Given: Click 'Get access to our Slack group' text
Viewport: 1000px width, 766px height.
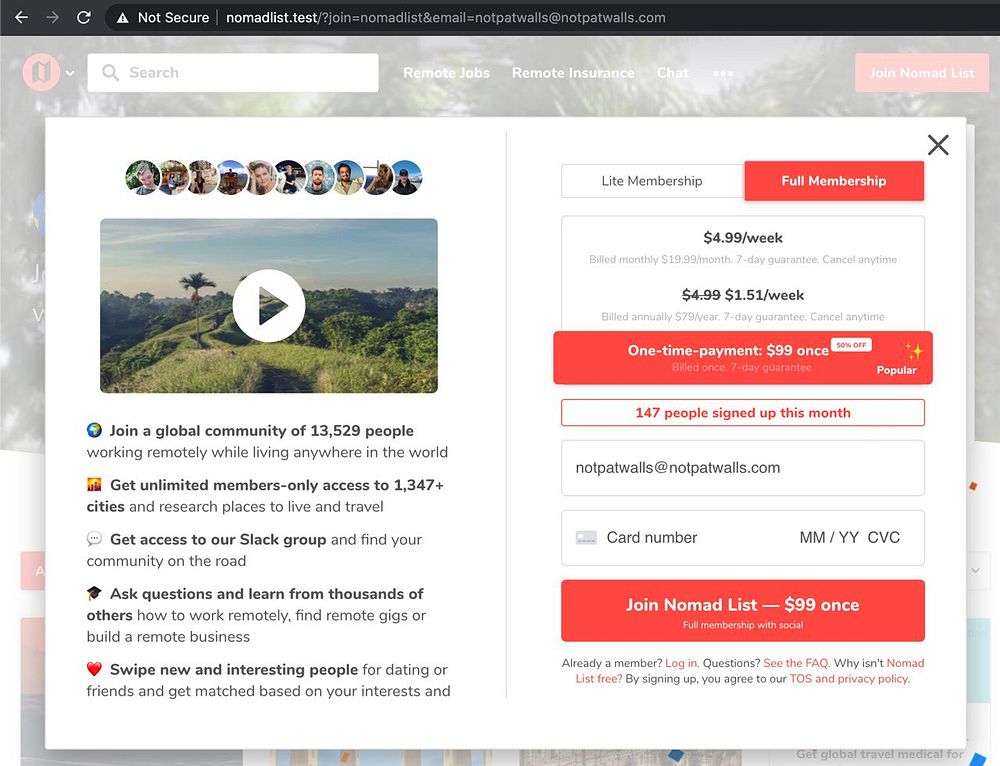Looking at the screenshot, I should point(218,540).
